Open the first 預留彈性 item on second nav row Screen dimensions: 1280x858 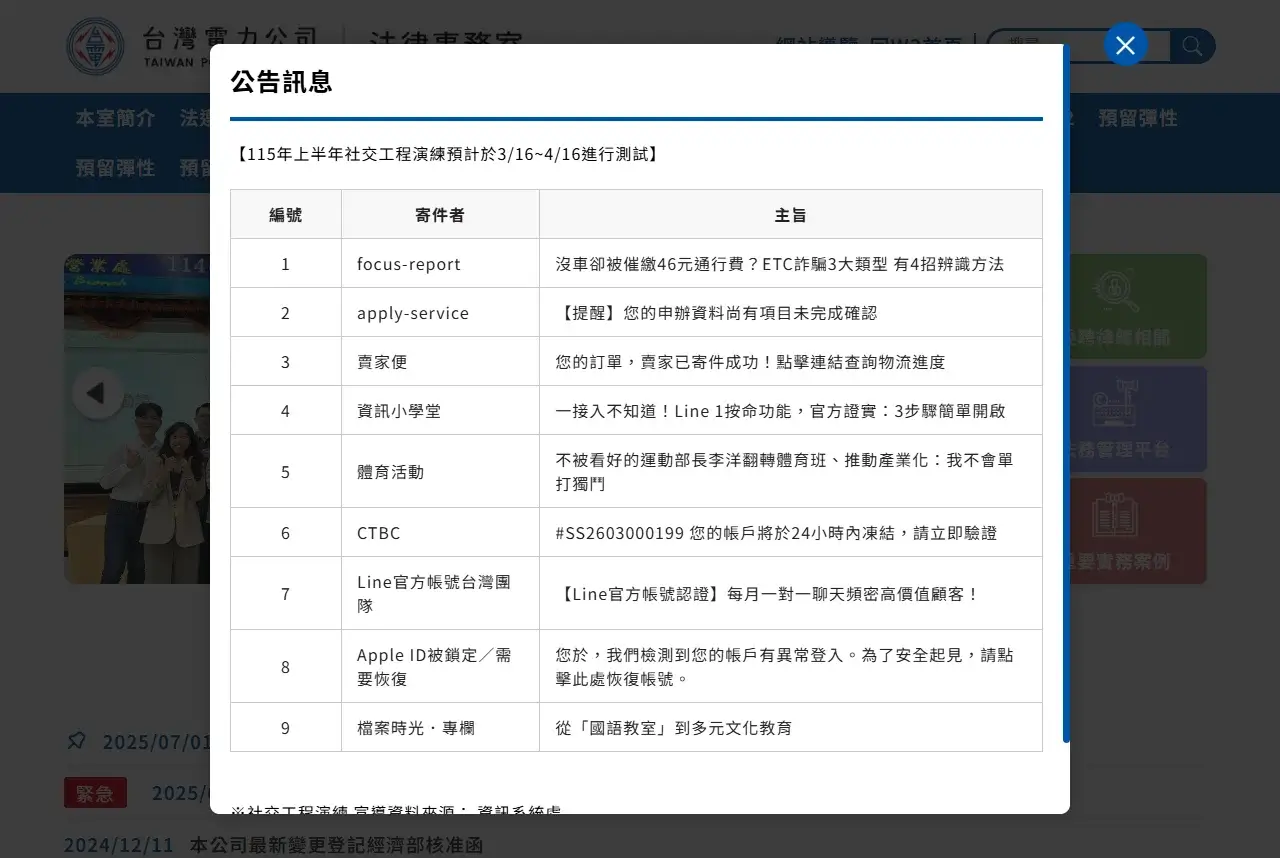pos(116,168)
